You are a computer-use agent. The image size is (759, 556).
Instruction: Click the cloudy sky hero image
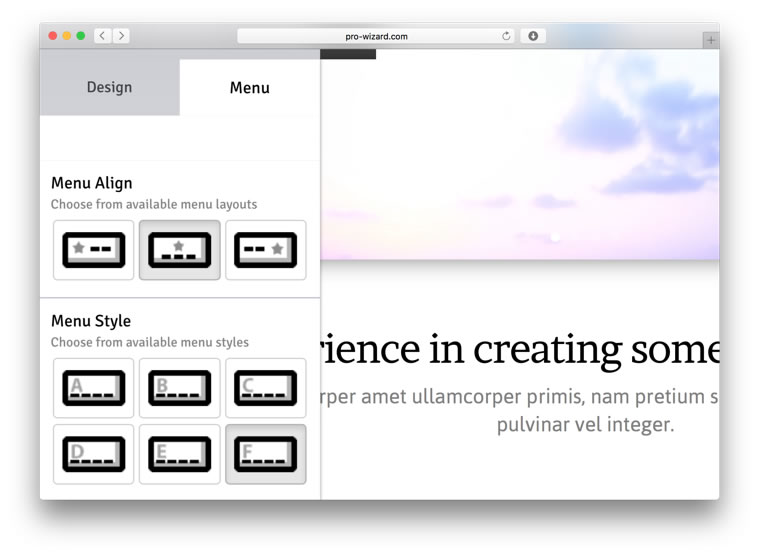point(520,155)
